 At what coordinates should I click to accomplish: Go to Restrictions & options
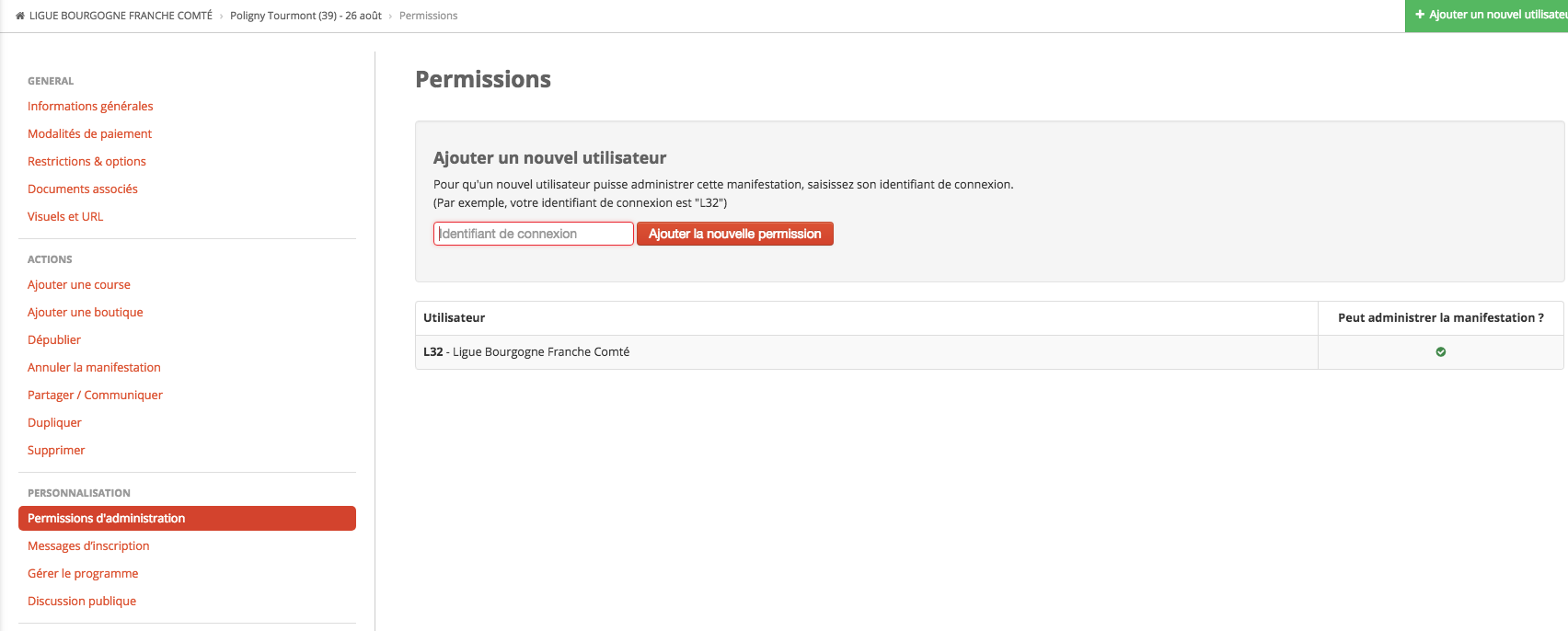click(86, 161)
